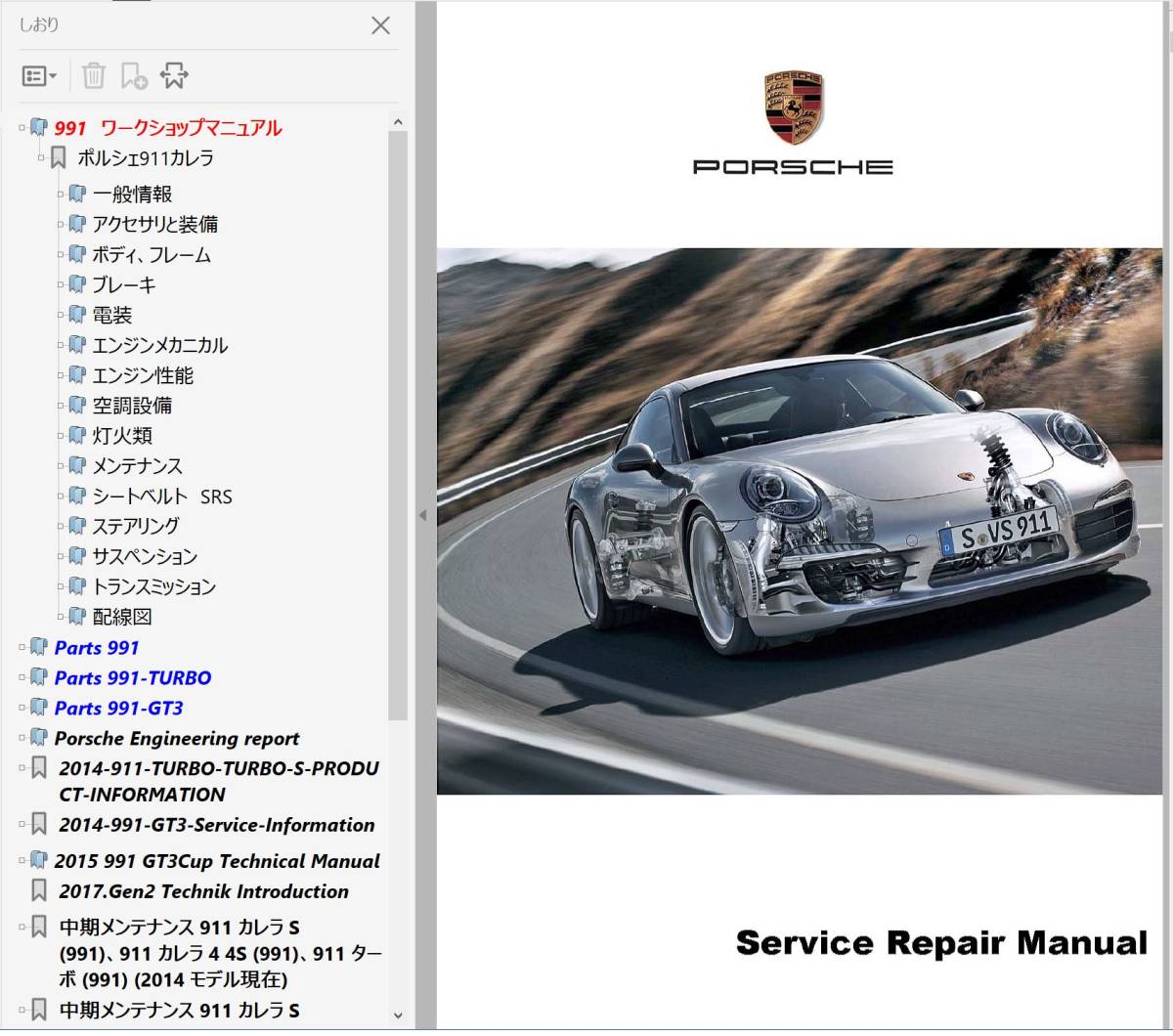Screen dimensions: 1173x1036
Task: Expand the アクセサリと装備 bookmark node
Action: (61, 224)
